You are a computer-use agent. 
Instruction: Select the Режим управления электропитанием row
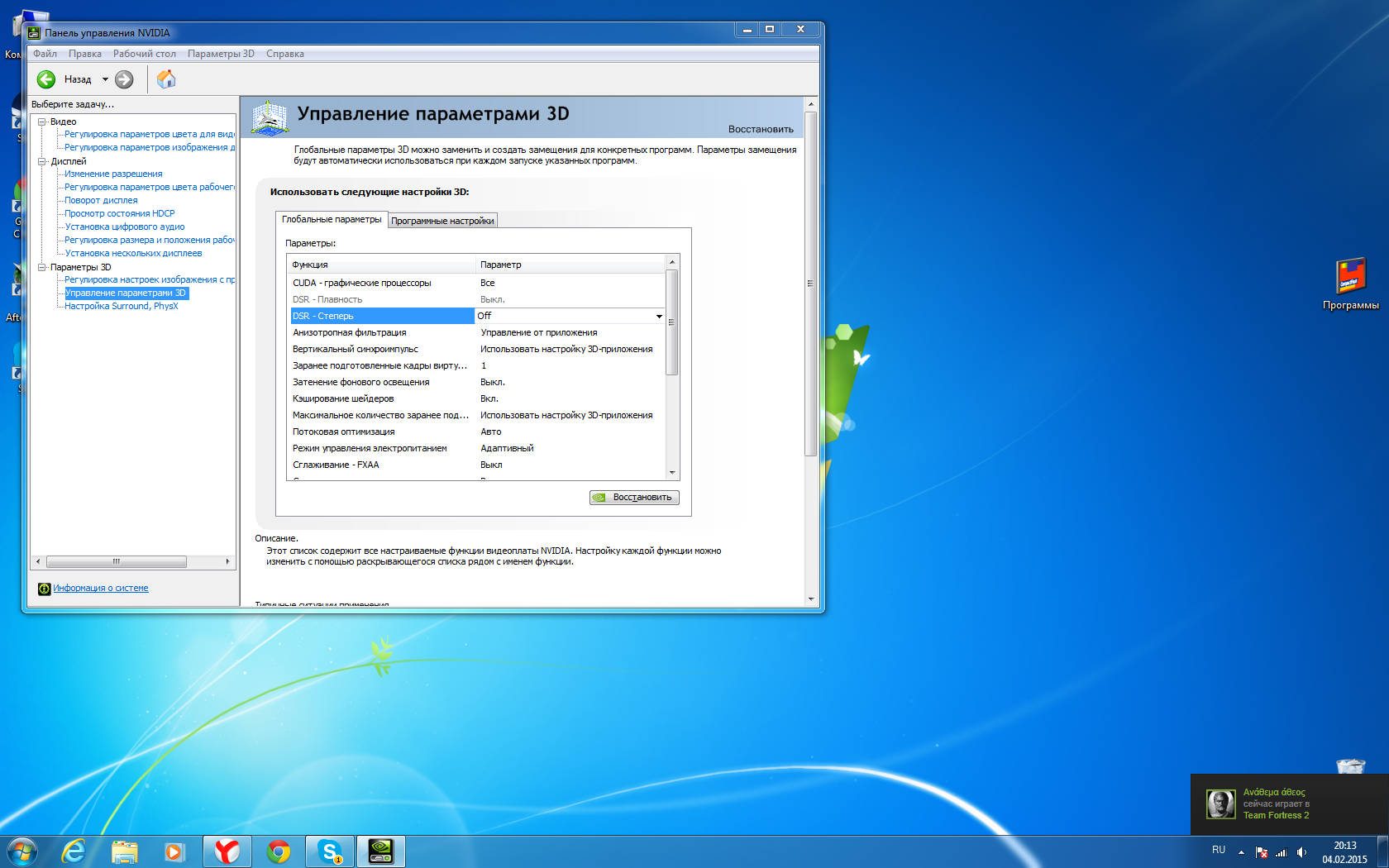(477, 448)
